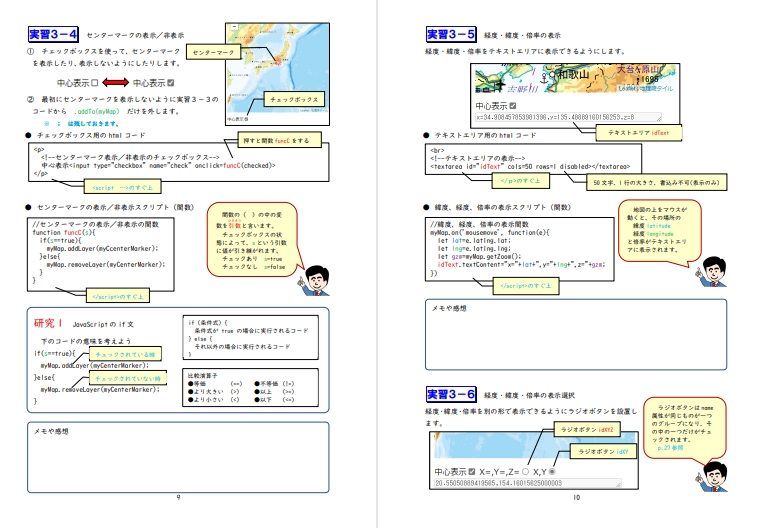Screen dimensions: 765x528
Task: Click the 実習3-5 heading box
Action: 451,34
